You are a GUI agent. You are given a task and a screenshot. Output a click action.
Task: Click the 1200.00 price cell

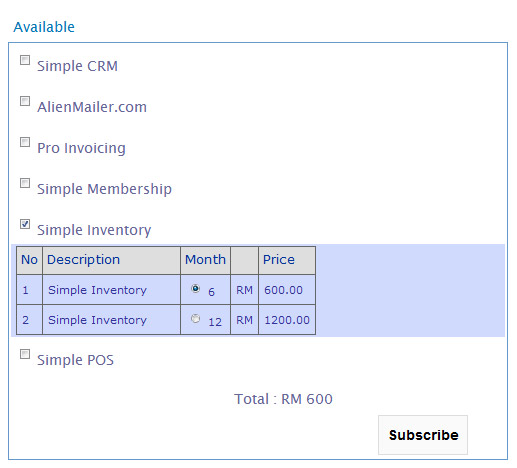pos(287,320)
